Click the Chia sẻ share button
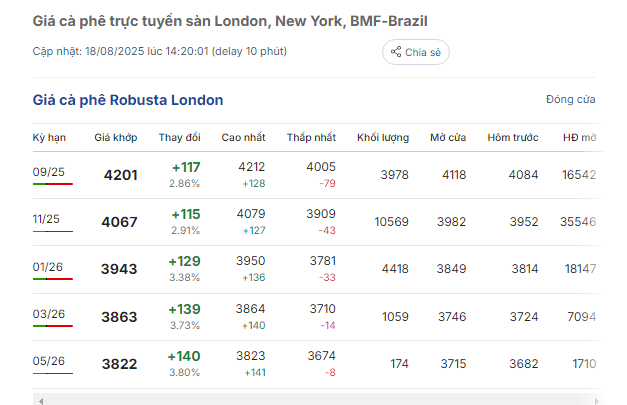This screenshot has width=627, height=405. tap(415, 52)
